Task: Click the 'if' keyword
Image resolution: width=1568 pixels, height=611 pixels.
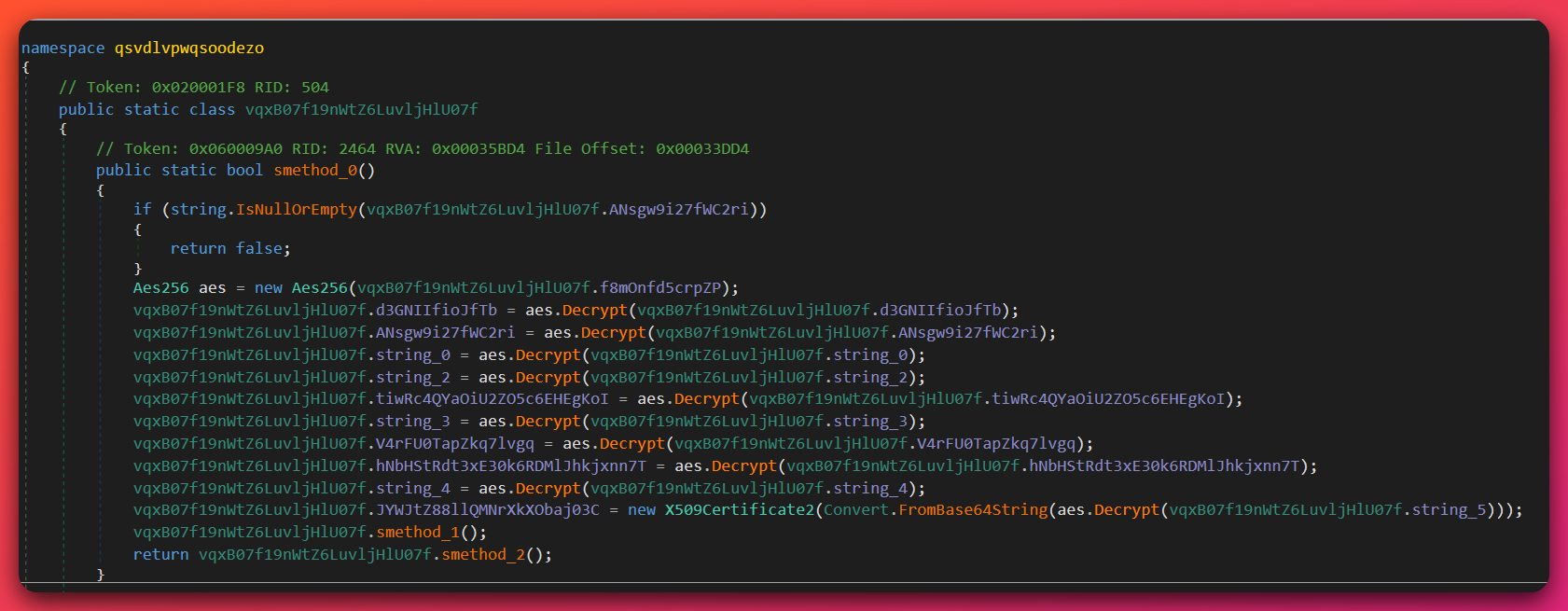Action: click(x=142, y=209)
